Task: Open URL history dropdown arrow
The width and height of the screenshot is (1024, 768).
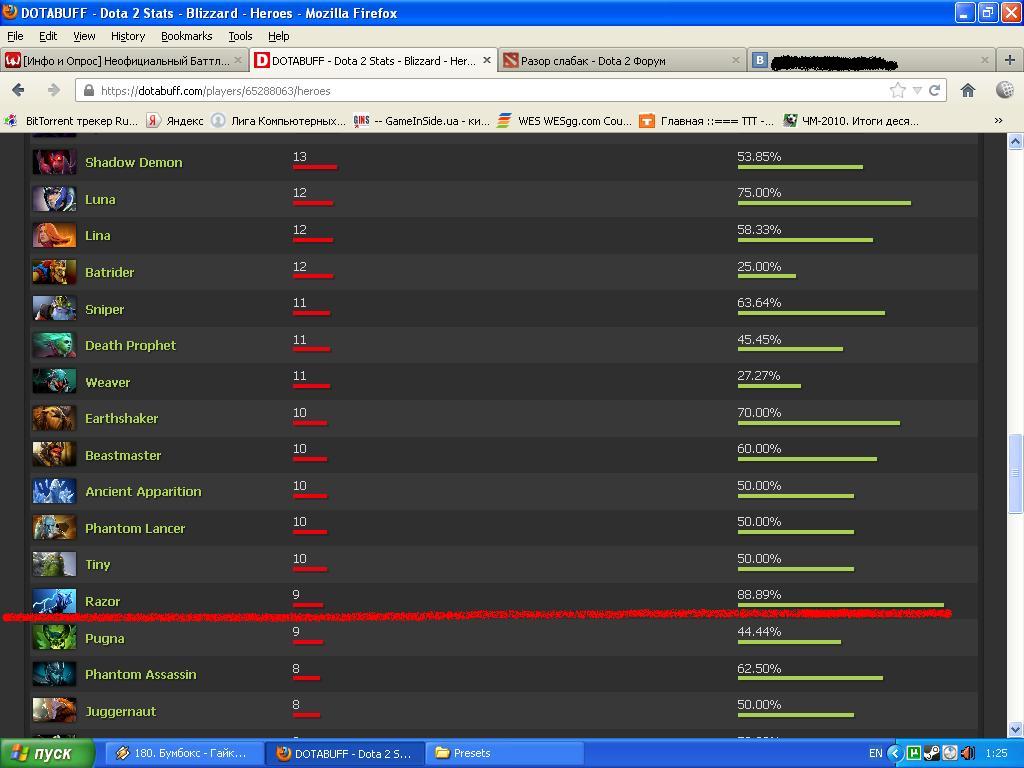Action: pos(918,91)
